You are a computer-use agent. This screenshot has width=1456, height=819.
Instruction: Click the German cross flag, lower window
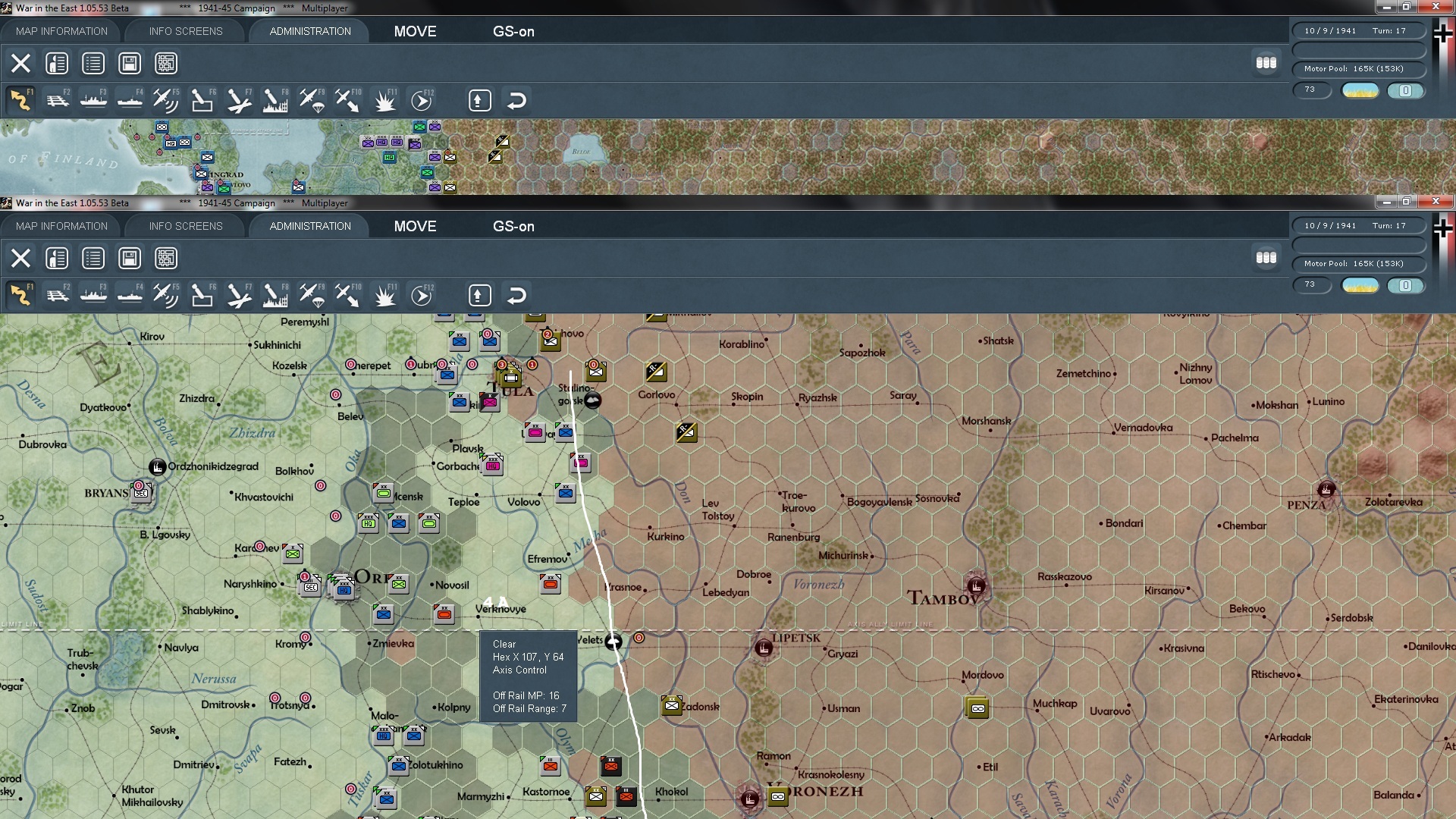coord(1443,228)
